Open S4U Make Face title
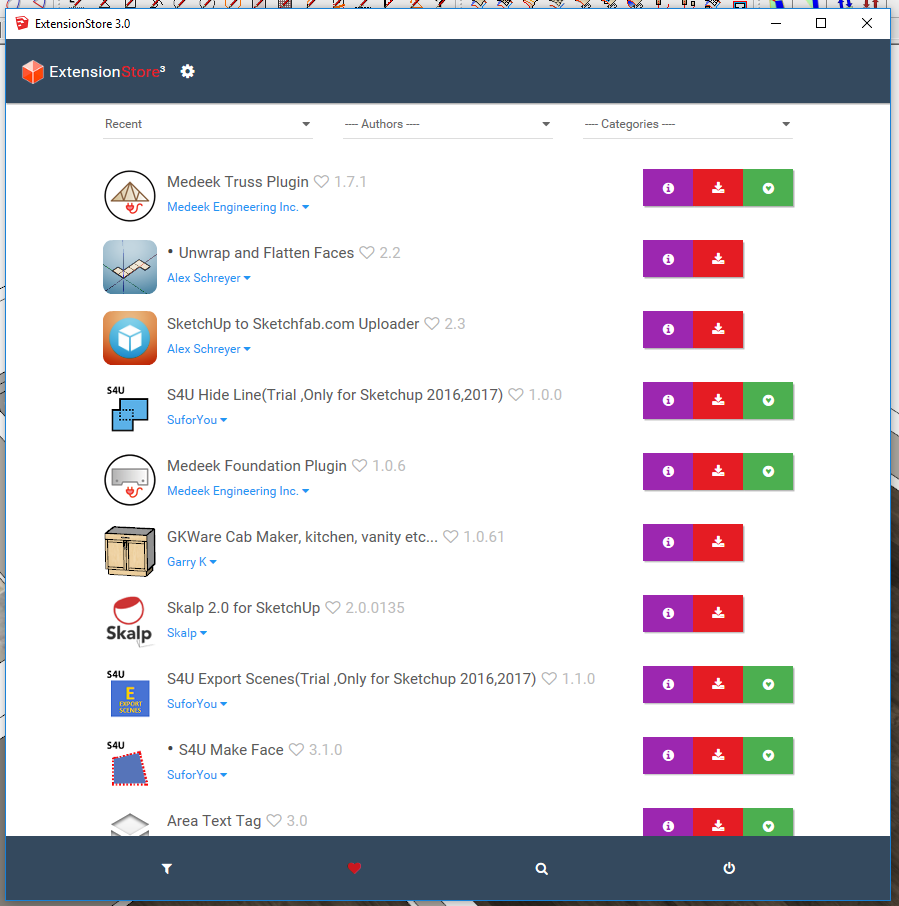The height and width of the screenshot is (906, 899). tap(231, 750)
